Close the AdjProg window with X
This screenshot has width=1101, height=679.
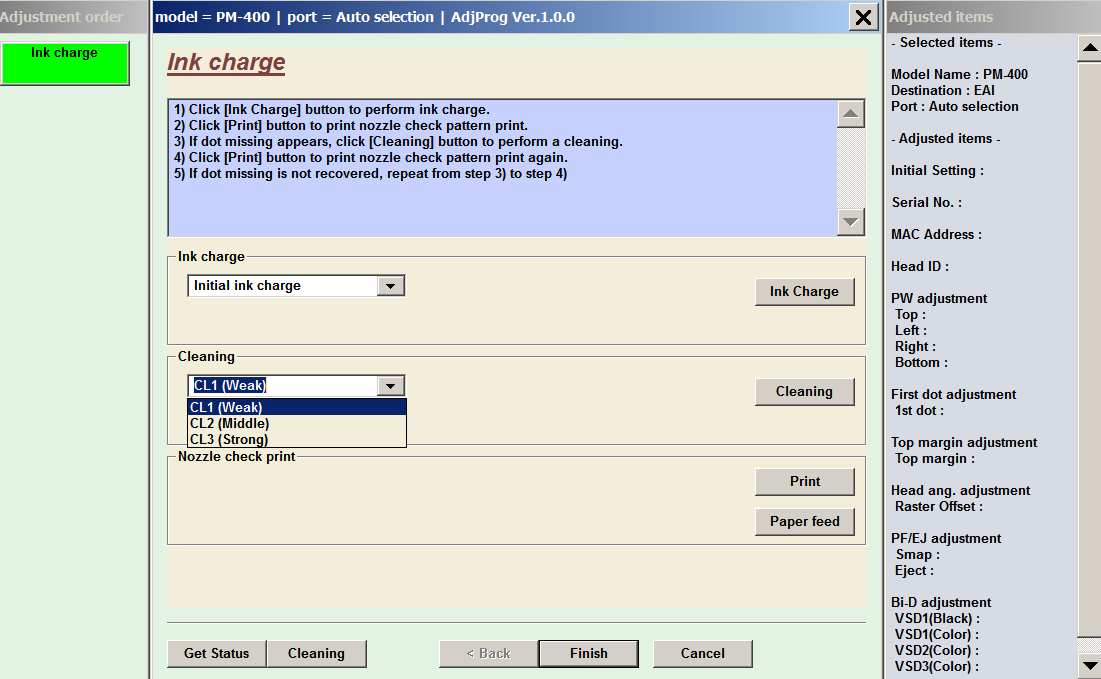pos(864,17)
